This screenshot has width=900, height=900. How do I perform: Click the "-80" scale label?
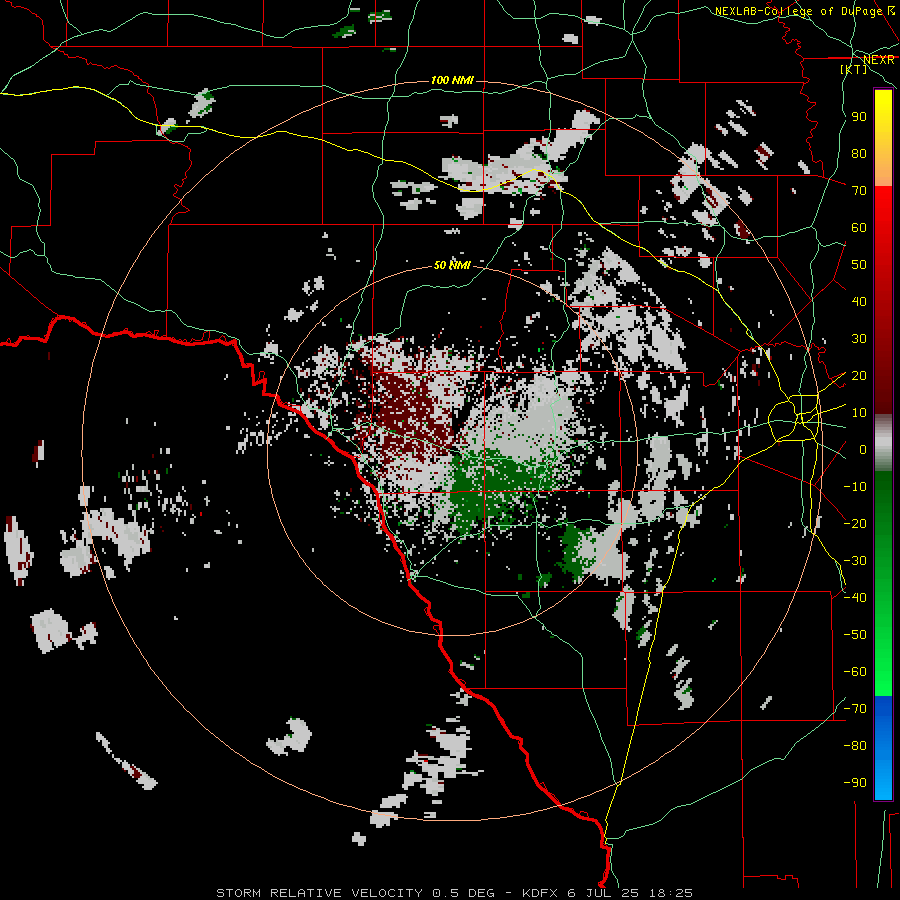pos(855,746)
